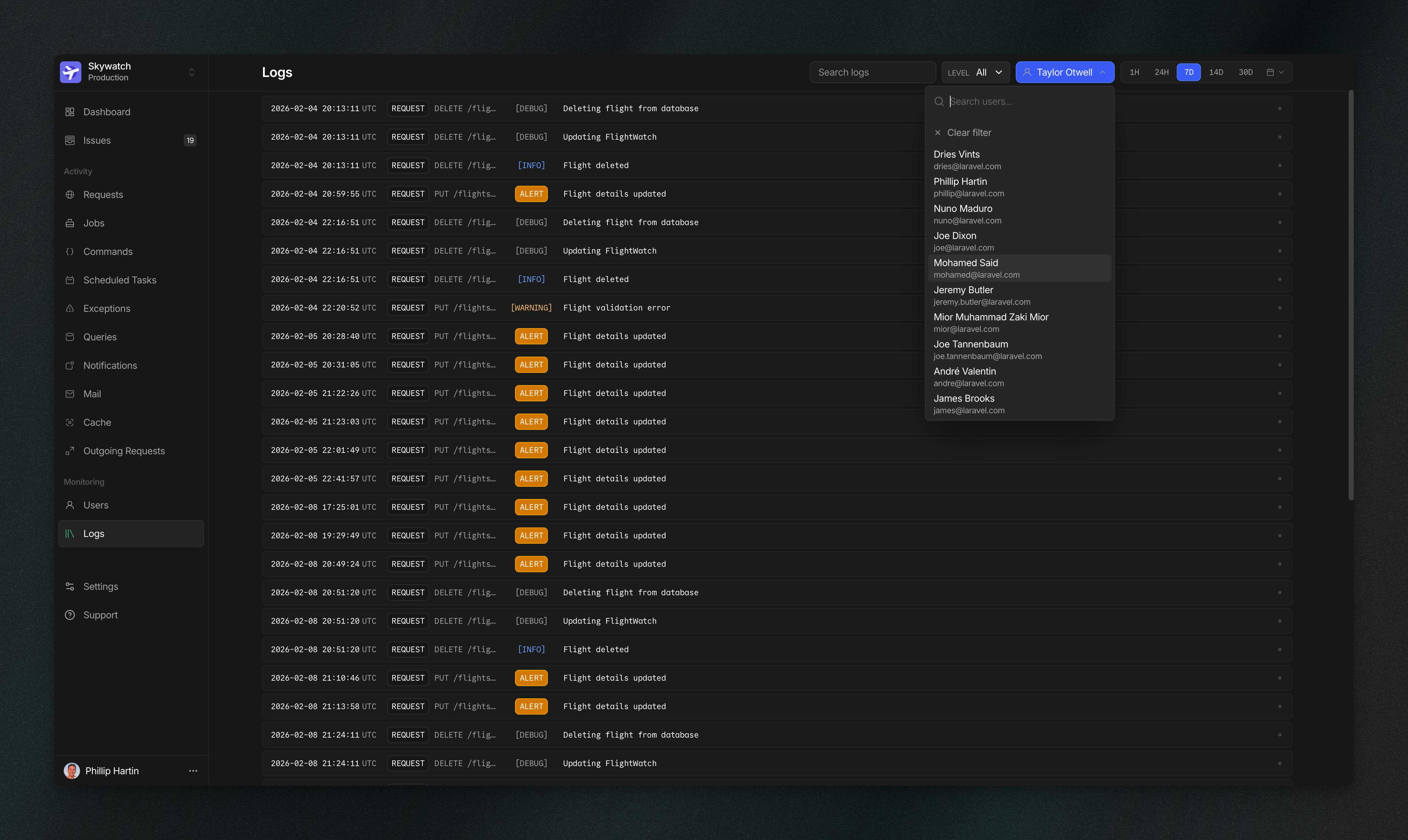
Task: Open the Exceptions page in sidebar
Action: (106, 308)
